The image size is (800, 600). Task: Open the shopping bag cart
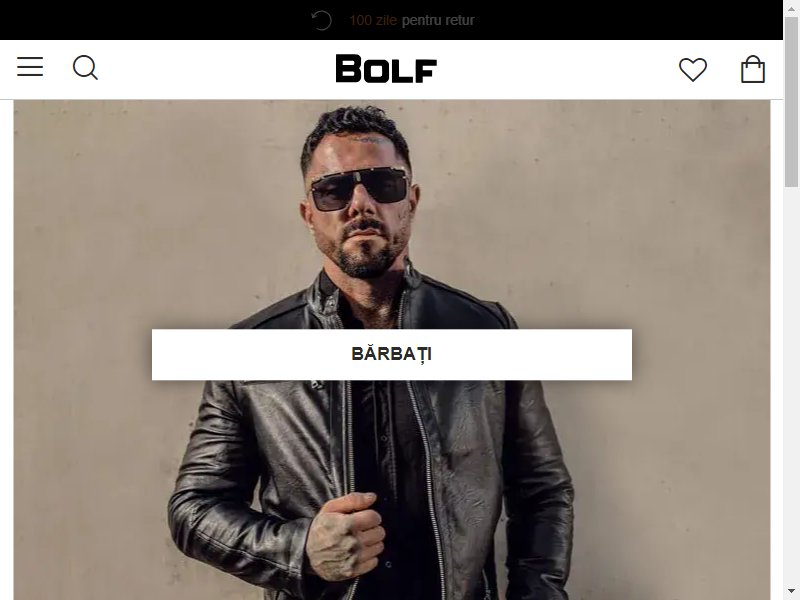(753, 69)
